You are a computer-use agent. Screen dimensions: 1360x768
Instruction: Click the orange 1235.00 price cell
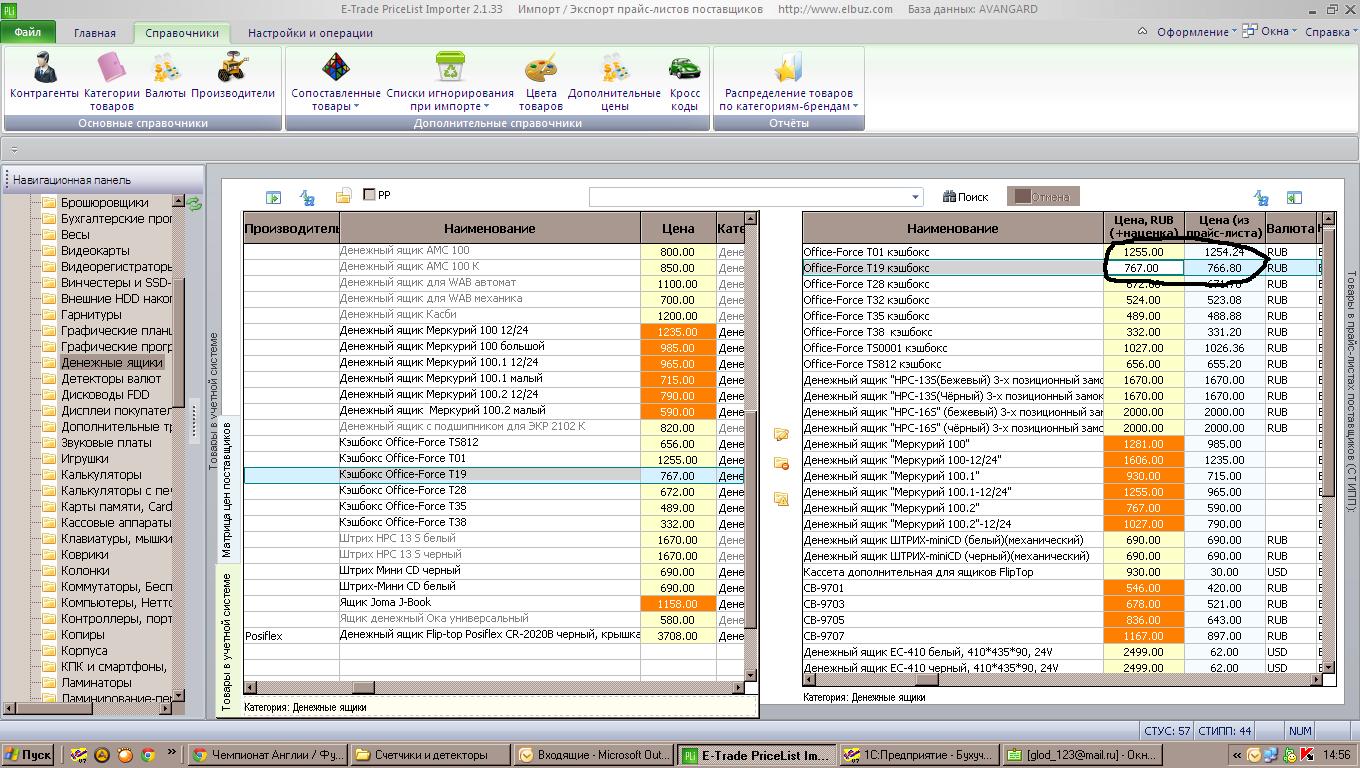tap(678, 331)
